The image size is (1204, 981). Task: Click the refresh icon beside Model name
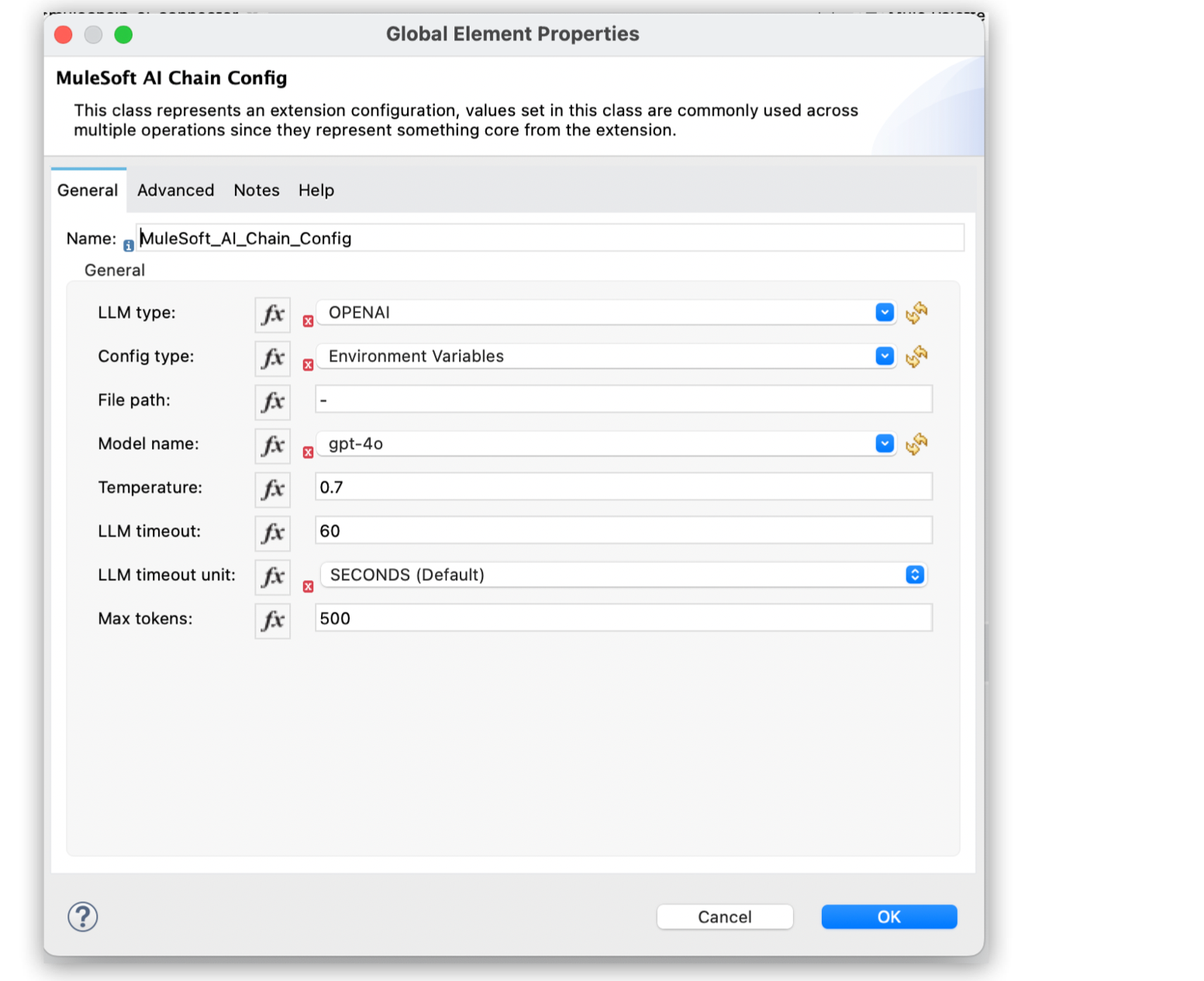pyautogui.click(x=917, y=444)
